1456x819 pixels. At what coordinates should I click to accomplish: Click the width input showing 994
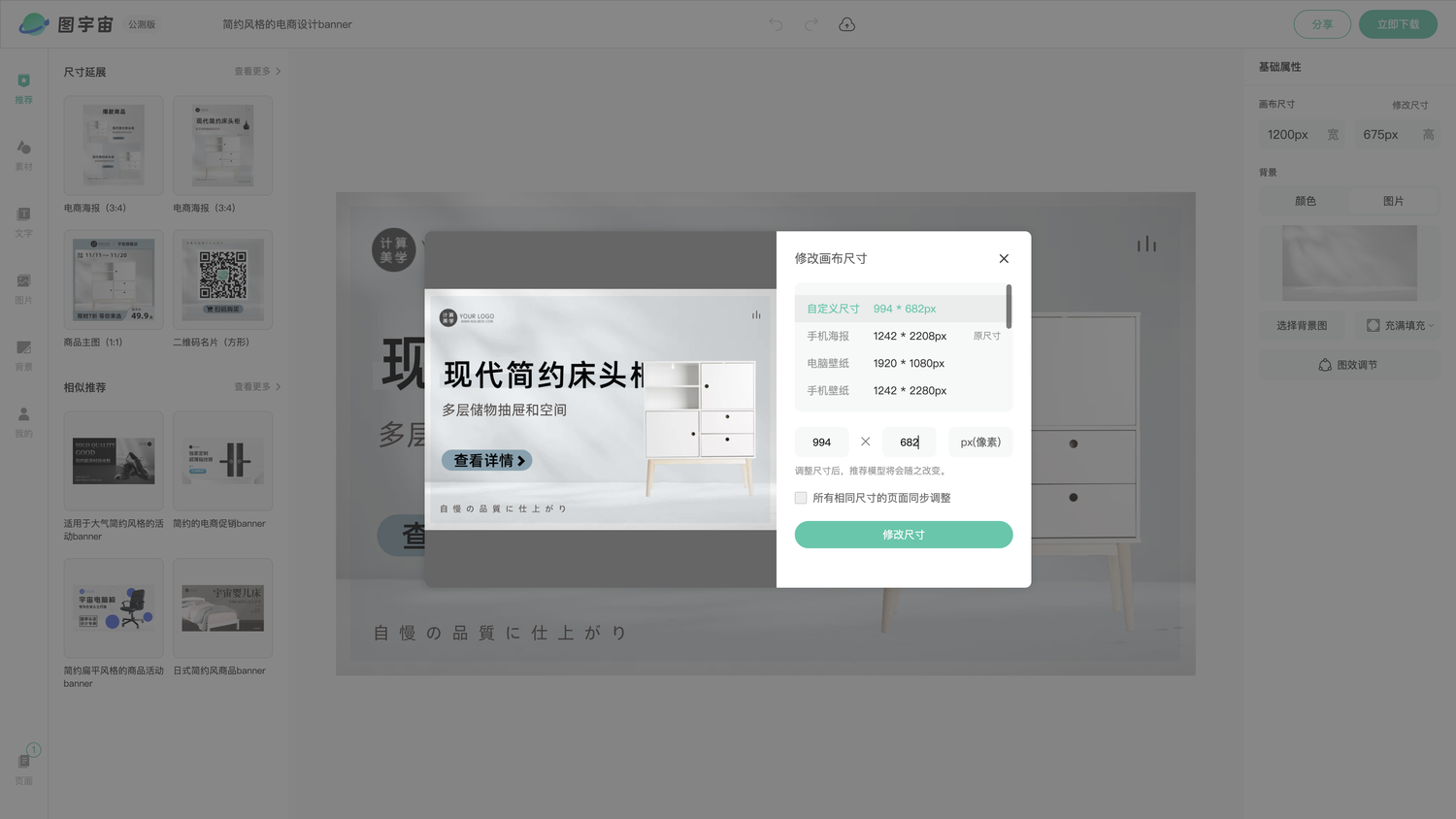point(821,442)
